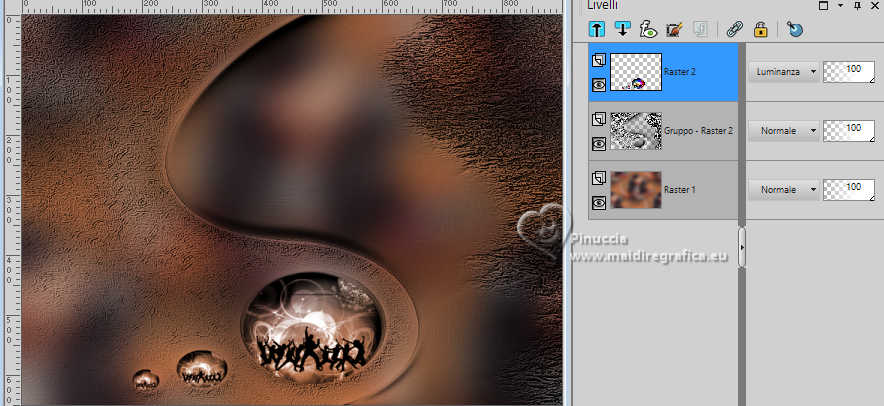Screen dimensions: 884x406
Task: Click the move layer up icon
Action: click(596, 29)
